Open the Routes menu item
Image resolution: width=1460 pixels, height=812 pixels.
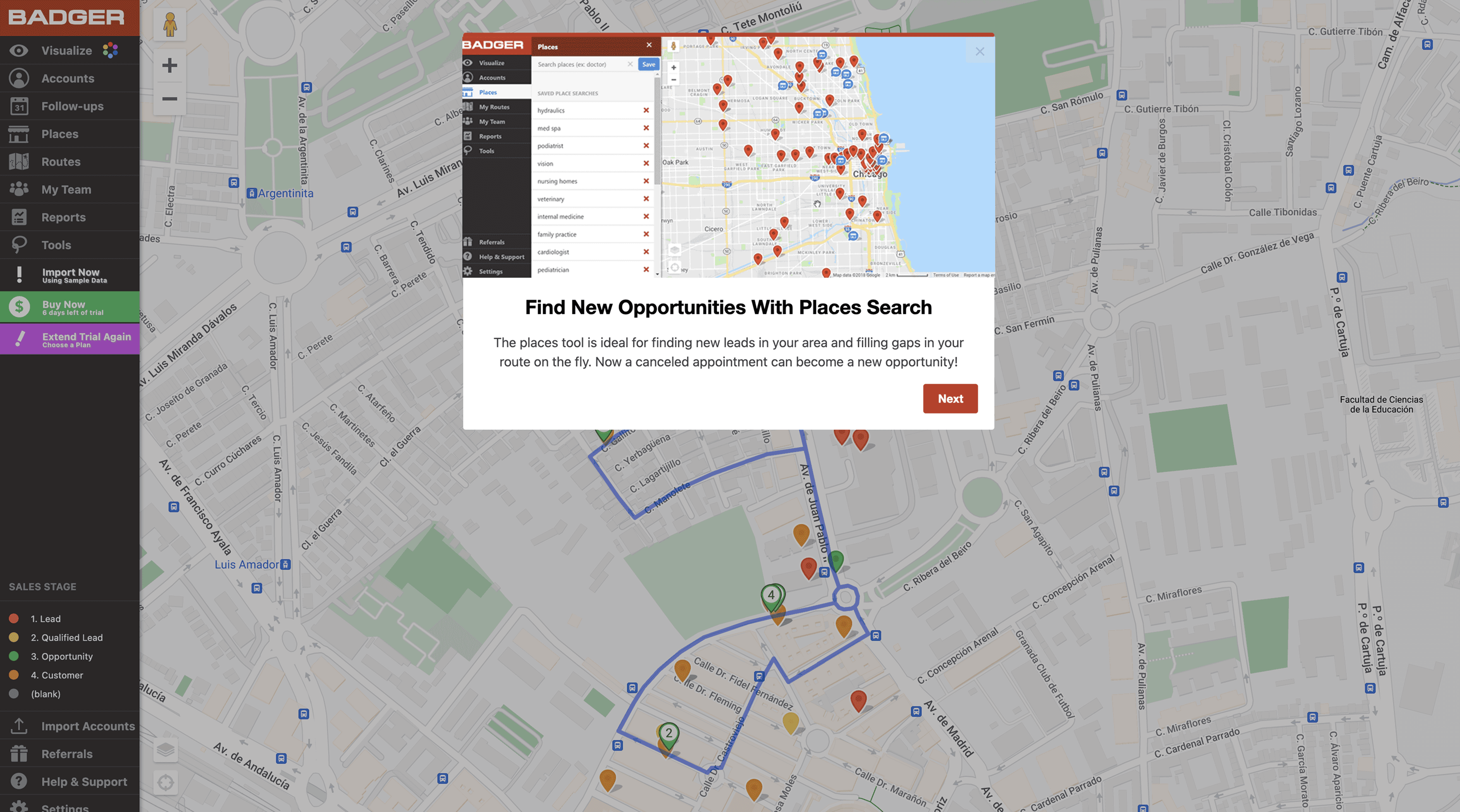(x=61, y=162)
